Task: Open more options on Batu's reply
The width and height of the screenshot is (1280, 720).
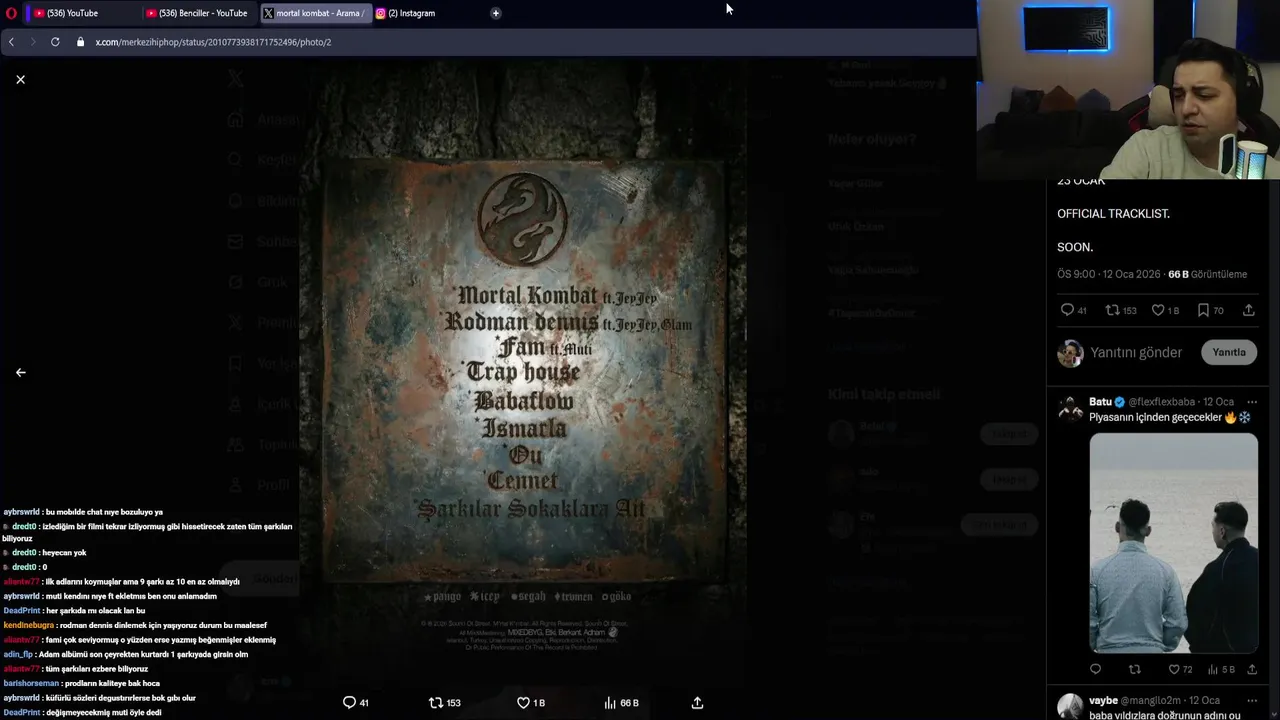Action: (1252, 402)
